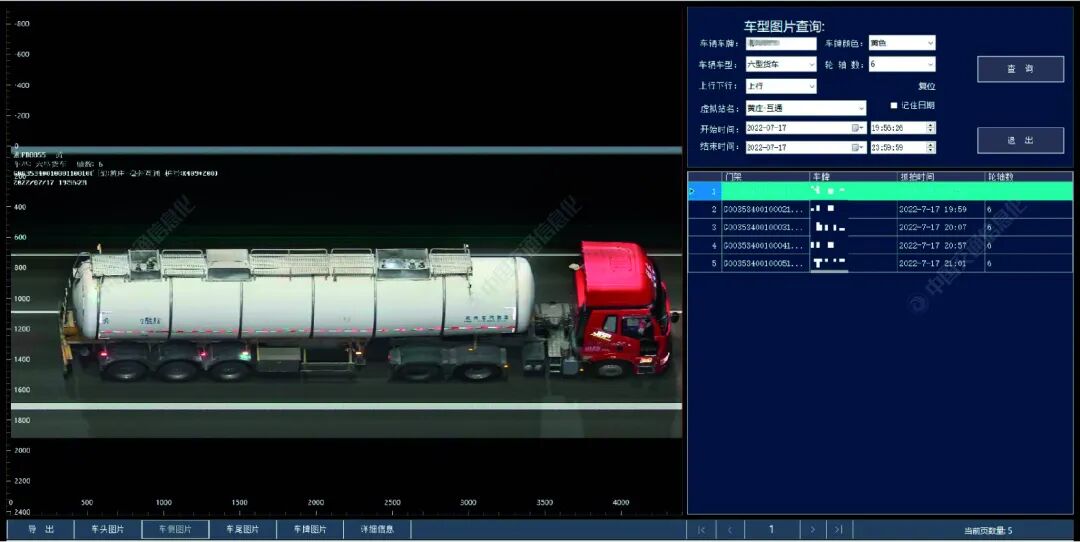
Task: Select the highlighted first result row
Action: [x=880, y=191]
